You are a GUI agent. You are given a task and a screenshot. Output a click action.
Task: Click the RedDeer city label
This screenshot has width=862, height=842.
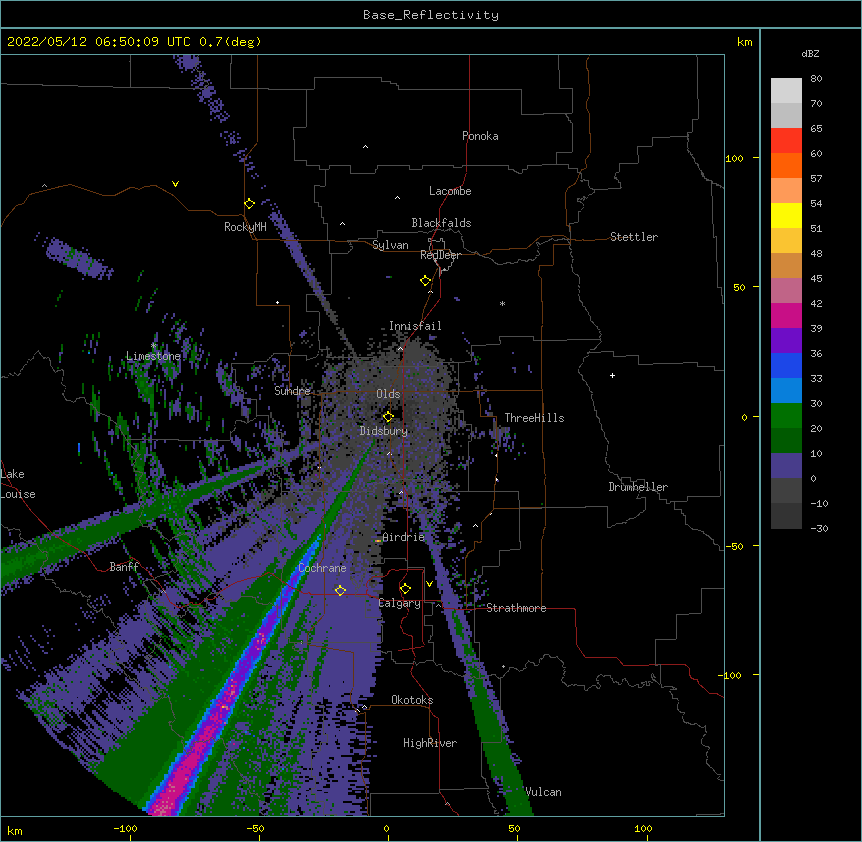click(x=440, y=255)
